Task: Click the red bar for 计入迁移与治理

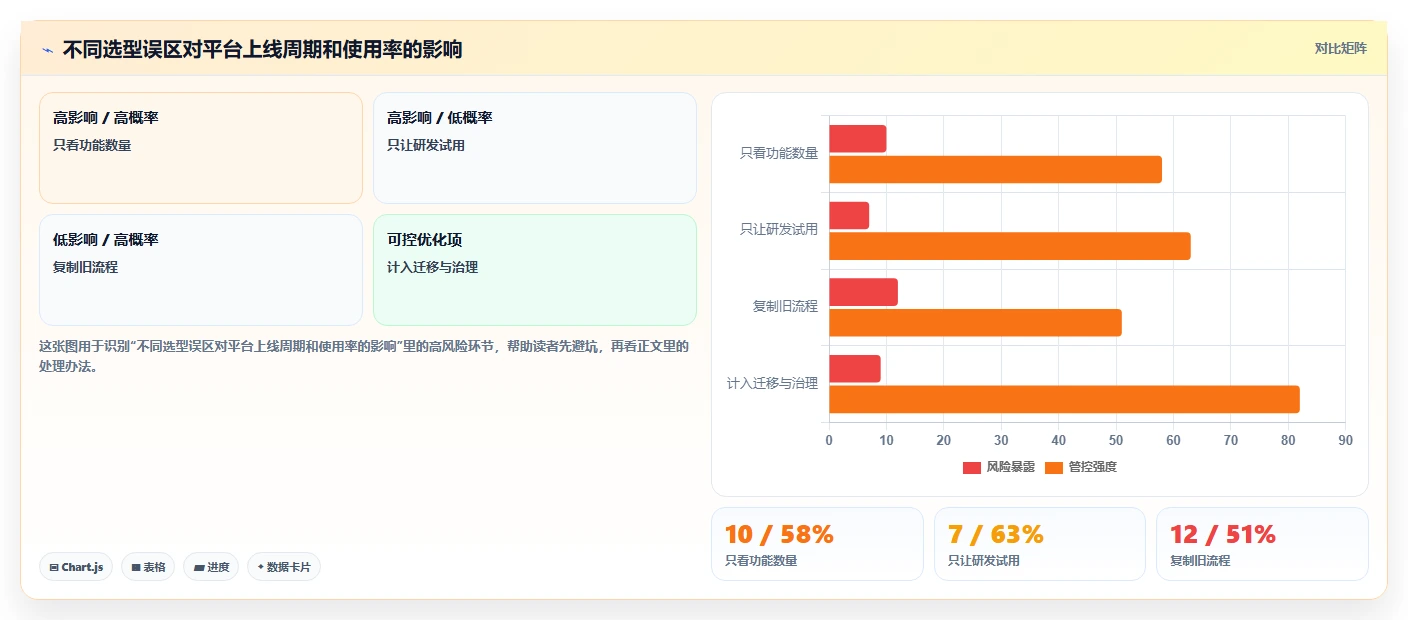Action: pos(855,368)
